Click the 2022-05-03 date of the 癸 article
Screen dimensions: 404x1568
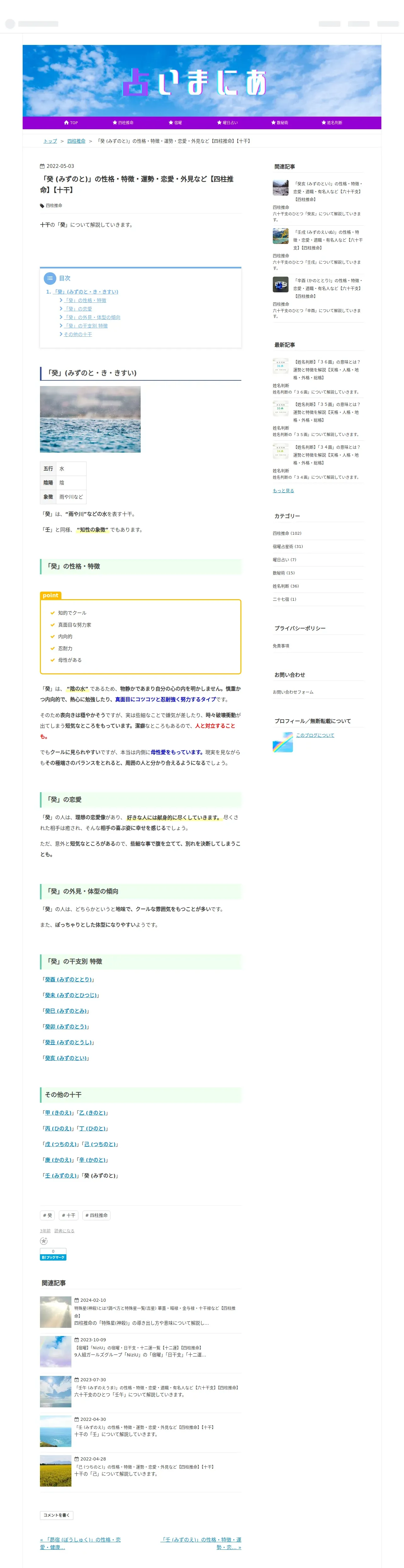click(60, 166)
